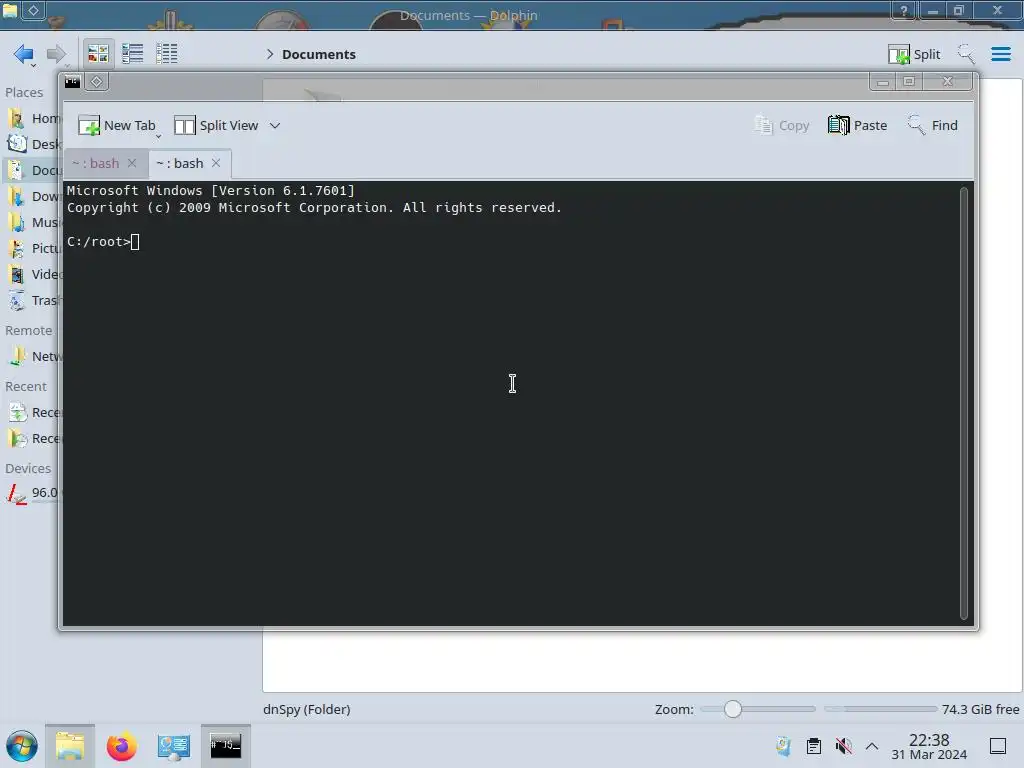The height and width of the screenshot is (768, 1024).
Task: Click Documents breadcrumb in Dolphin
Action: click(319, 54)
